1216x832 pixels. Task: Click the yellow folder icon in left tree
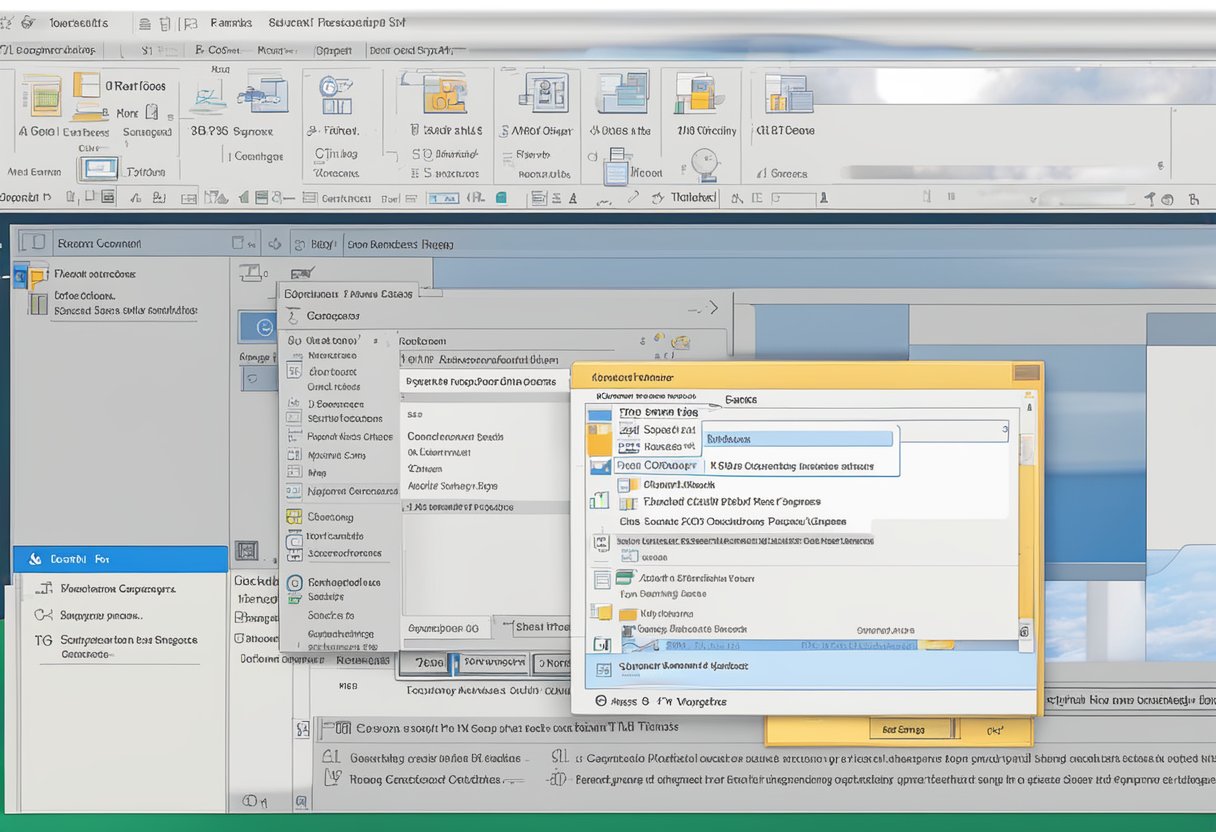[x=37, y=276]
